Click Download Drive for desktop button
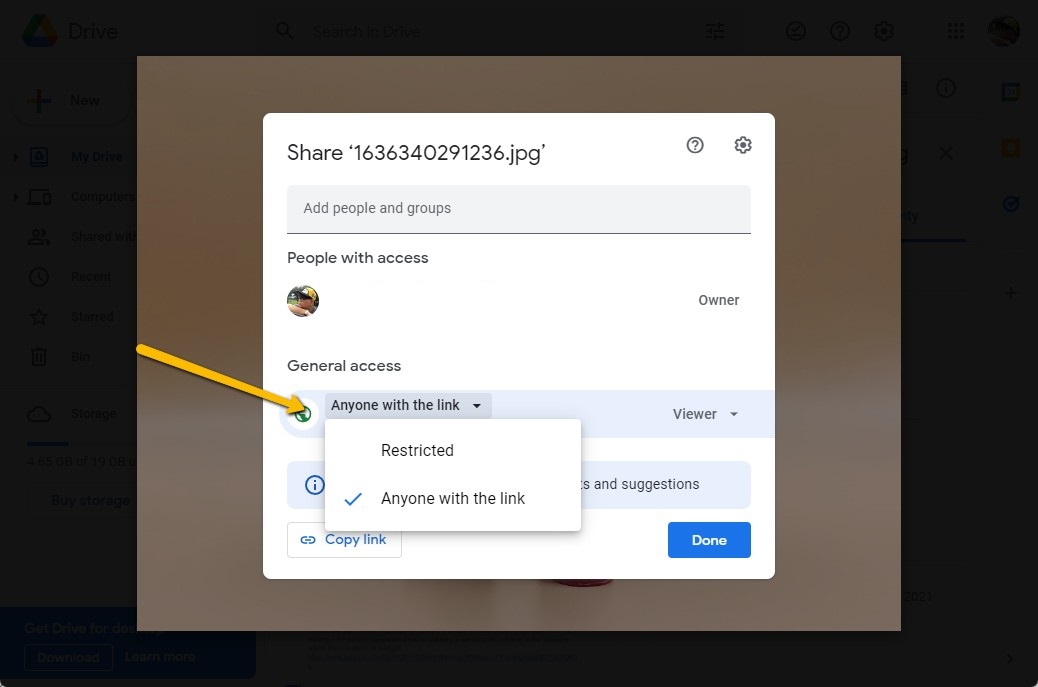1038x687 pixels. pyautogui.click(x=68, y=657)
